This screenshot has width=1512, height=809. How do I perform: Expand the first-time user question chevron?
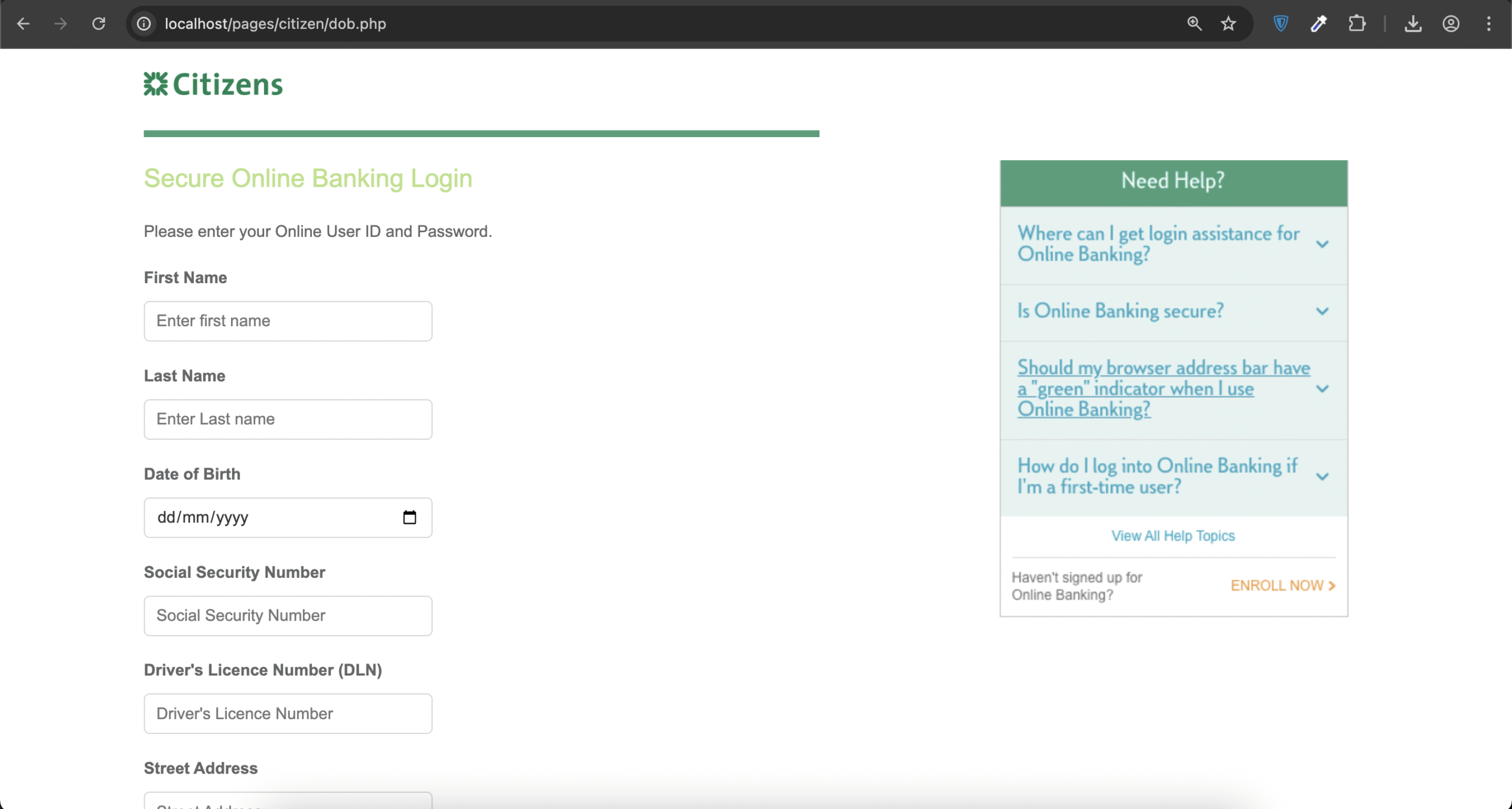1322,476
